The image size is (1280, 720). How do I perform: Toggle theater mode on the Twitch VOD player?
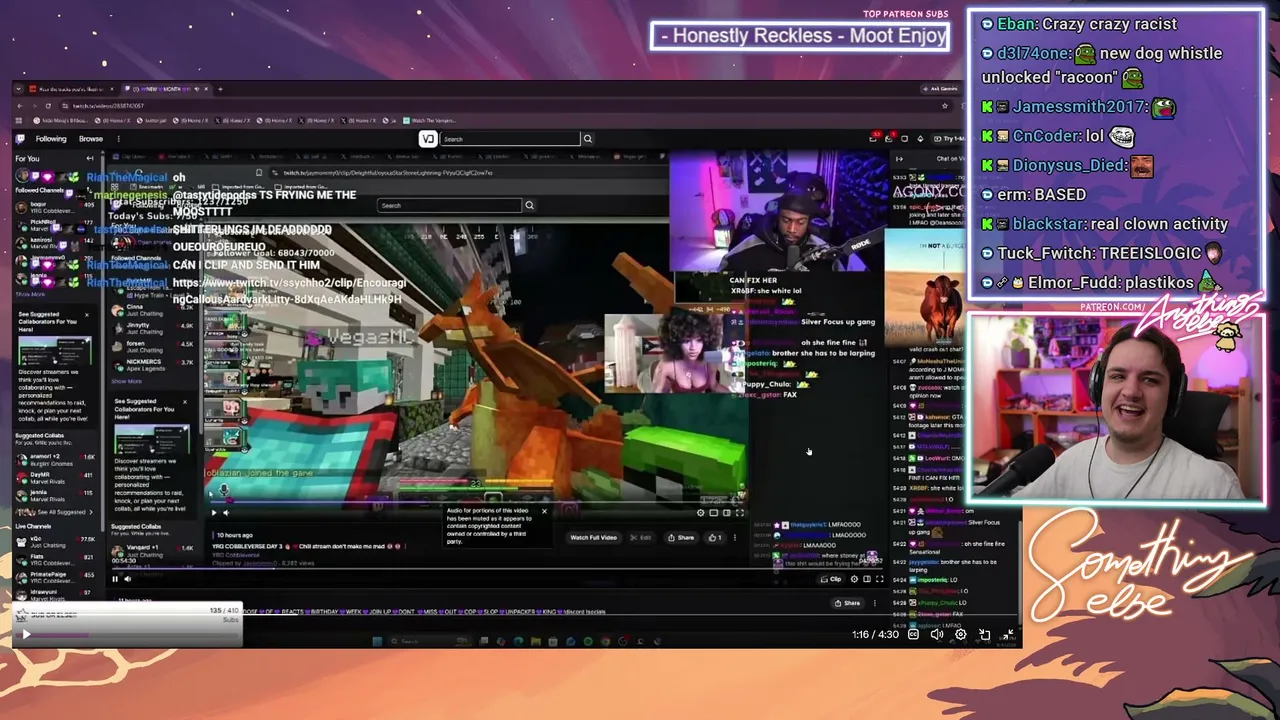pyautogui.click(x=867, y=579)
